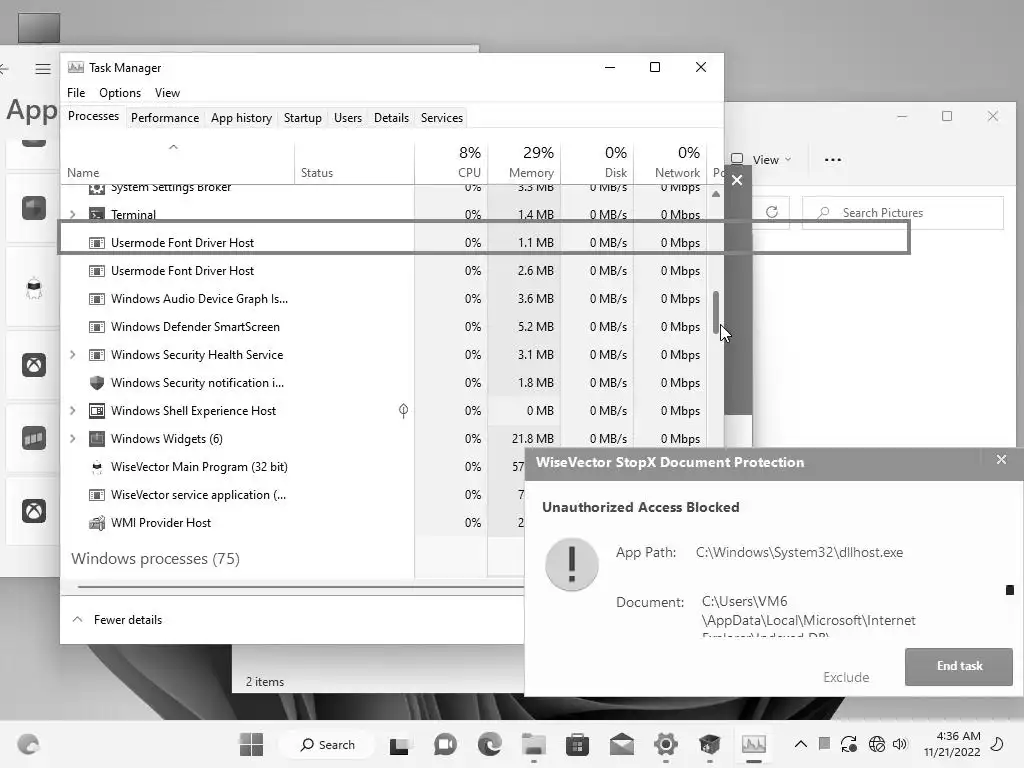Open Microsoft Store from the taskbar

coord(577,744)
